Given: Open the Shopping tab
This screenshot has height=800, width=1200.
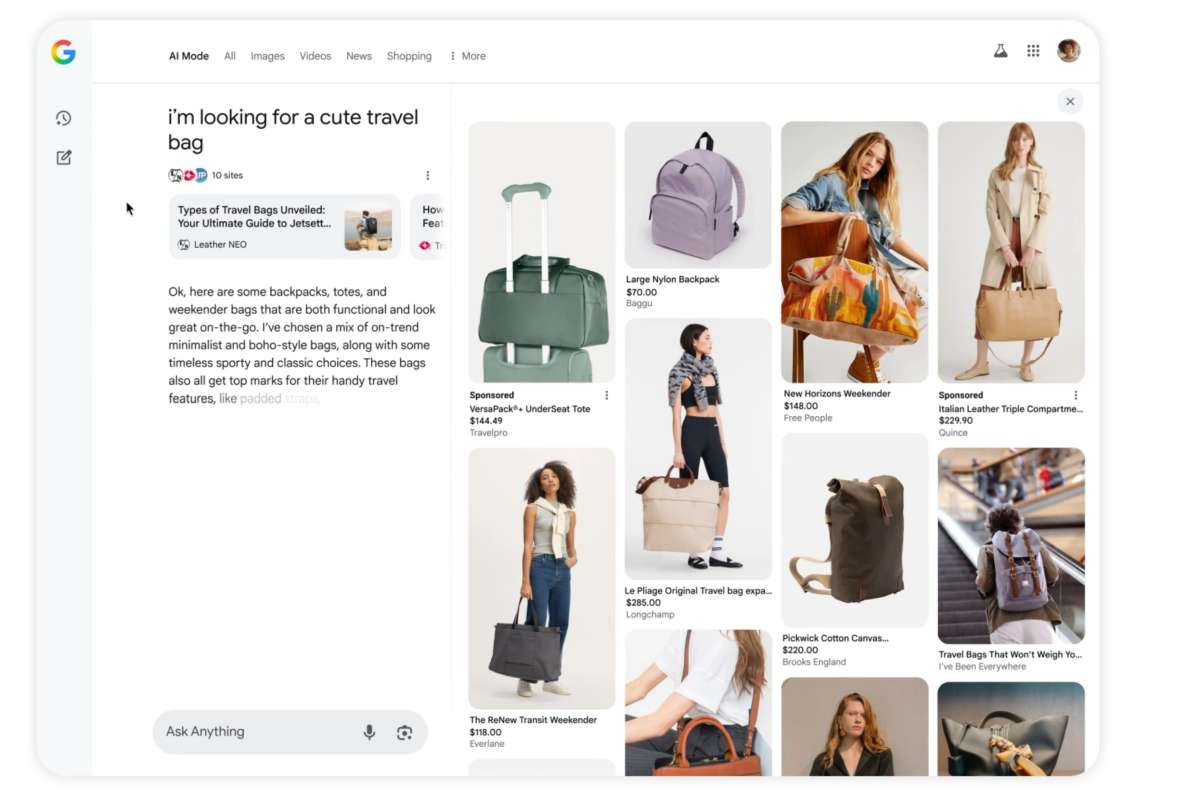Looking at the screenshot, I should pos(409,56).
